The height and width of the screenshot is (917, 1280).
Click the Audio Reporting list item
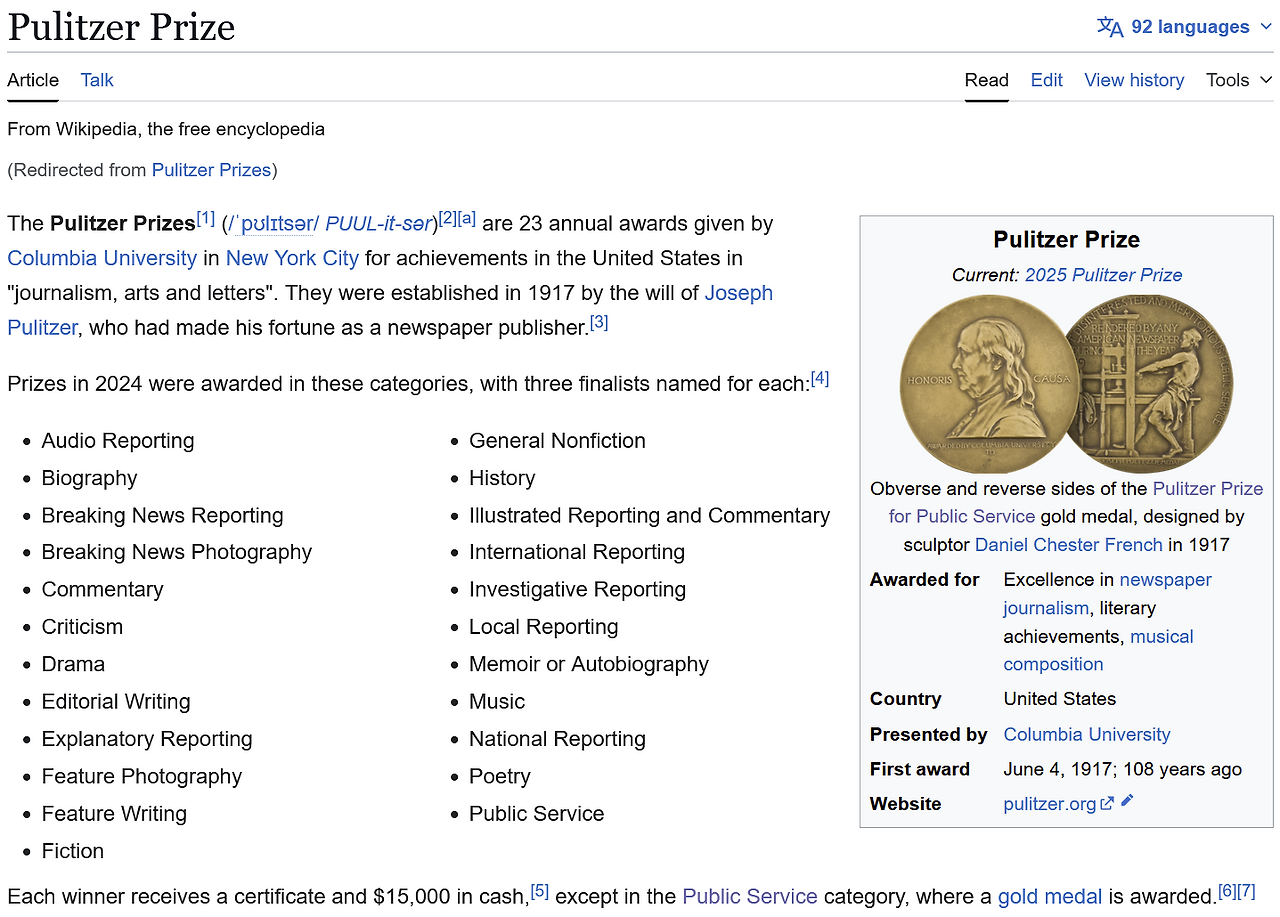[x=118, y=441]
